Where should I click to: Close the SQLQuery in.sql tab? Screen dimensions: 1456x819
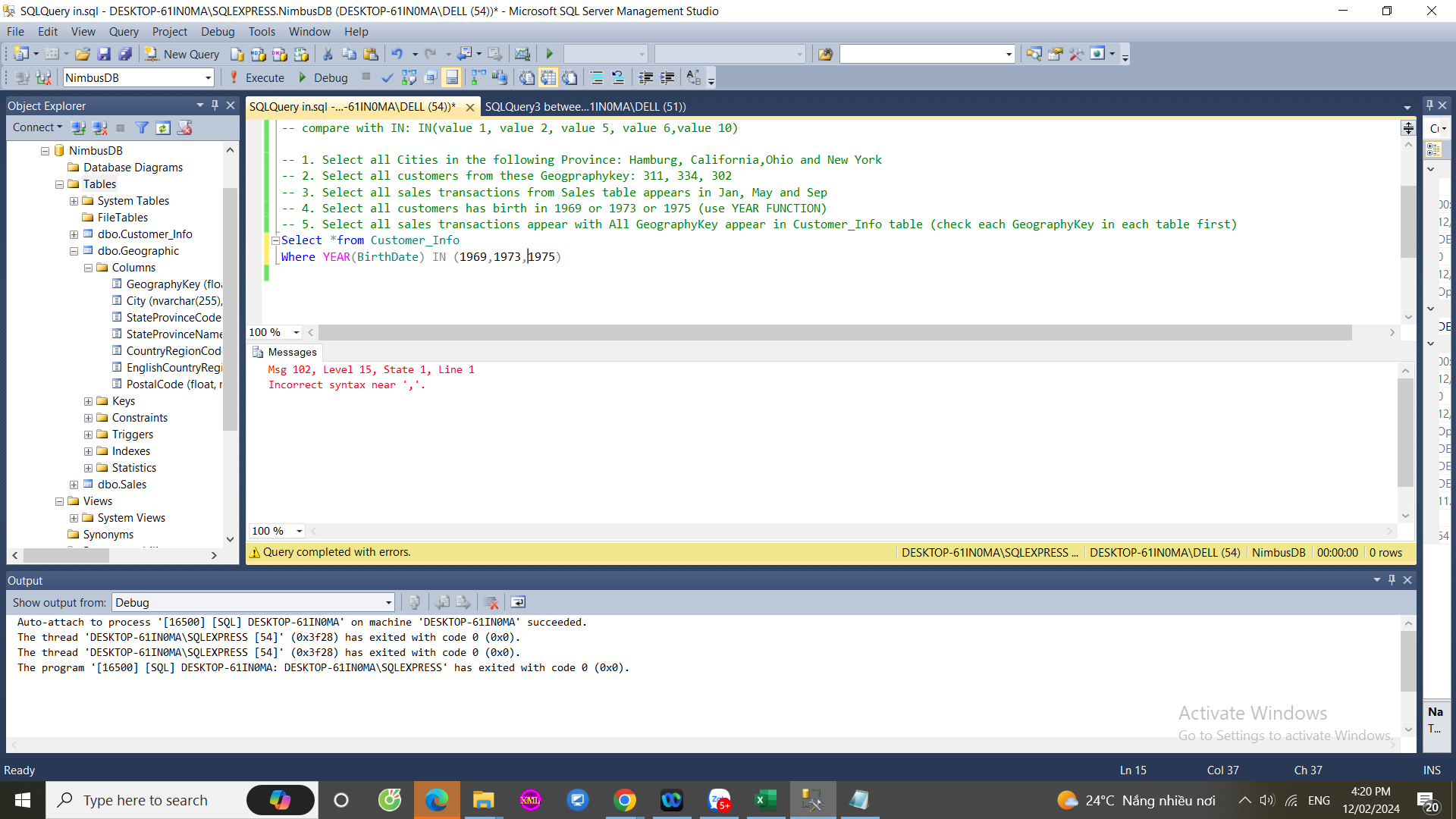click(x=470, y=107)
